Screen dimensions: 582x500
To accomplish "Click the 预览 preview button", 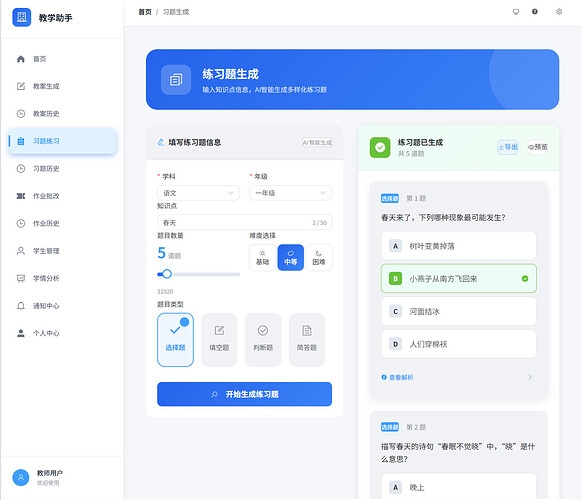I will click(x=537, y=147).
